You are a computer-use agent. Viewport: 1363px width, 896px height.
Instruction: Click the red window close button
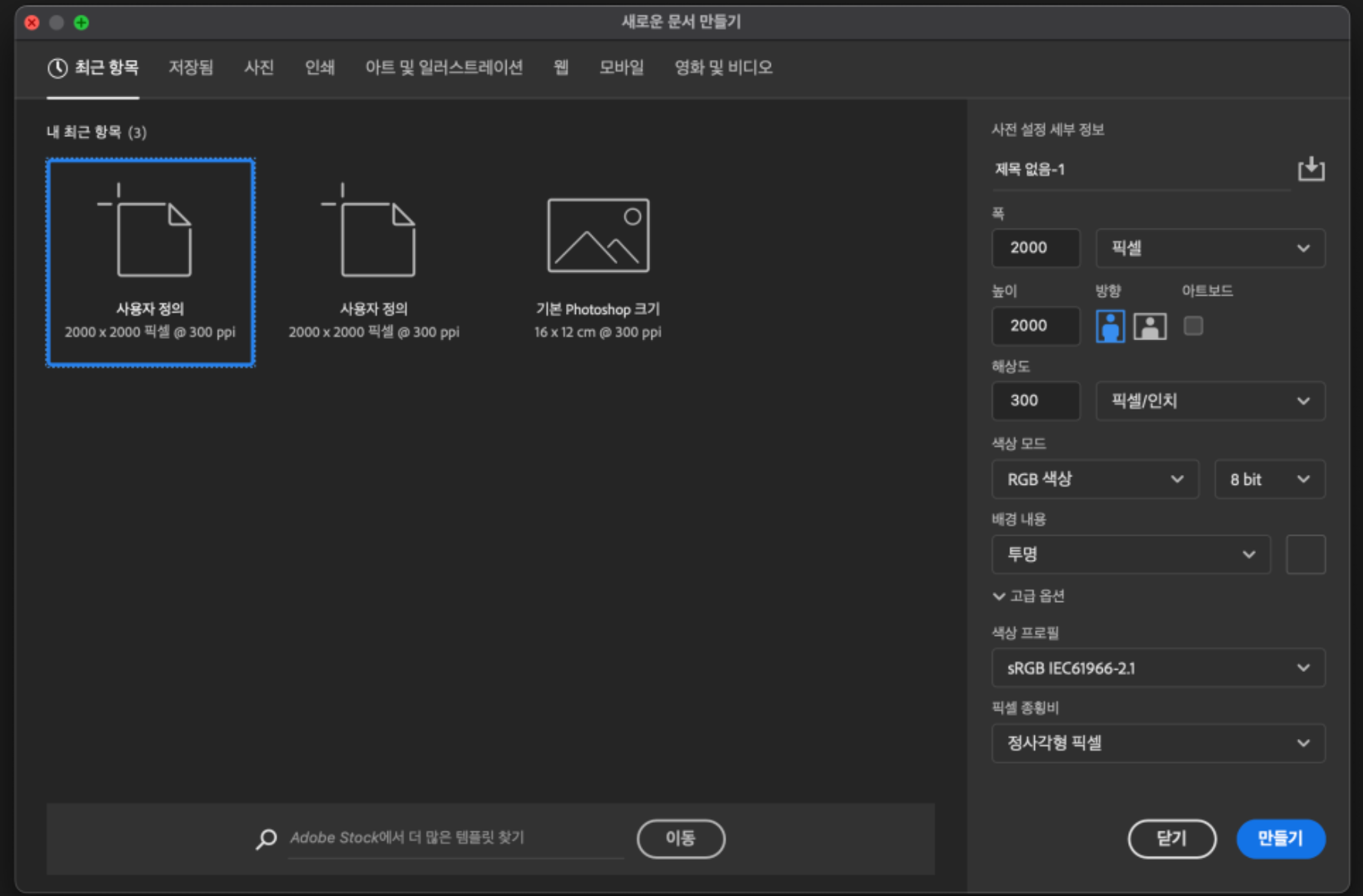pos(32,22)
